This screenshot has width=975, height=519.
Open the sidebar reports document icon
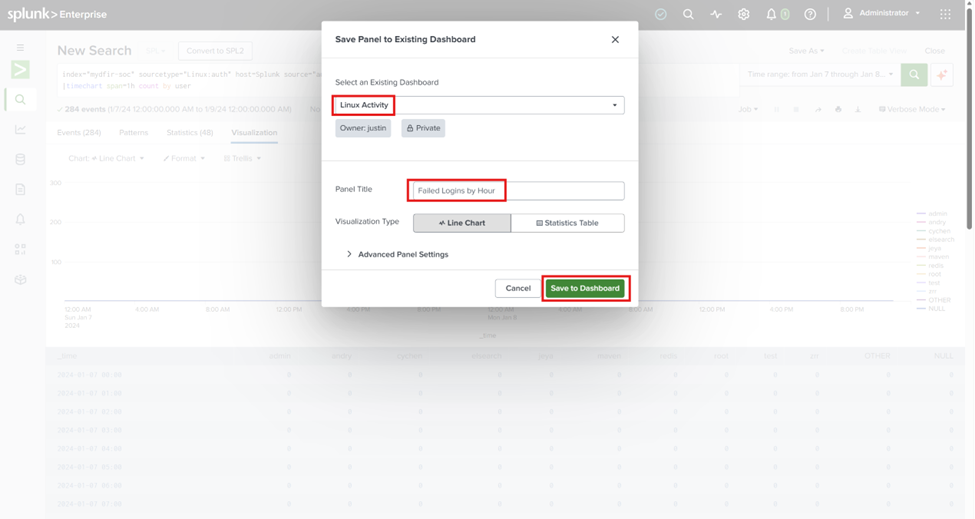pyautogui.click(x=21, y=190)
